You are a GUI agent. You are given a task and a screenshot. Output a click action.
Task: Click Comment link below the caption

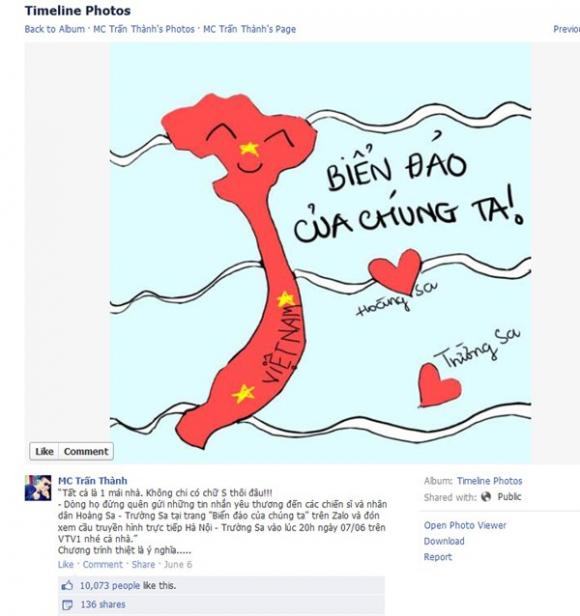tap(103, 565)
